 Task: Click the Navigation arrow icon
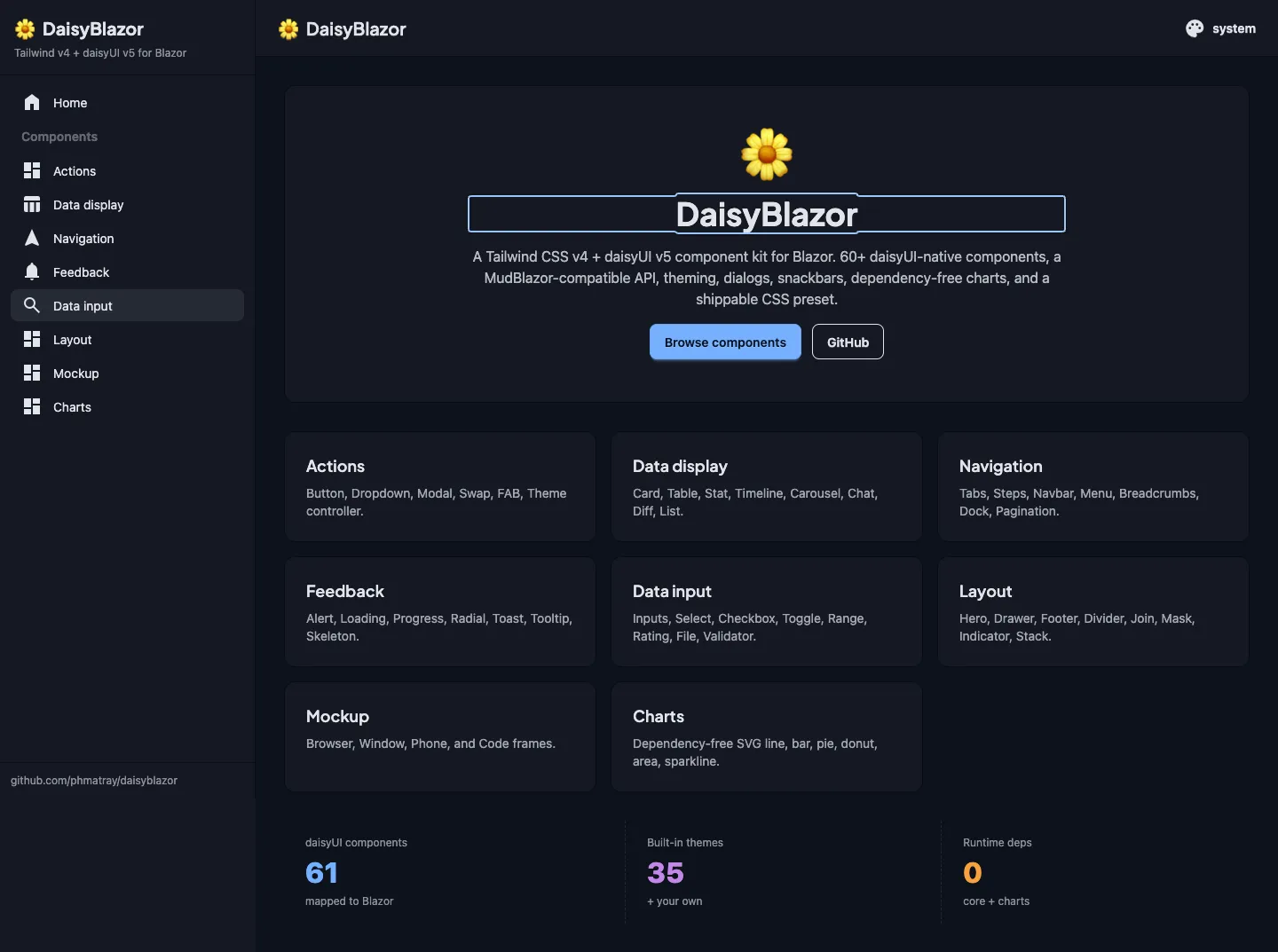pos(32,238)
